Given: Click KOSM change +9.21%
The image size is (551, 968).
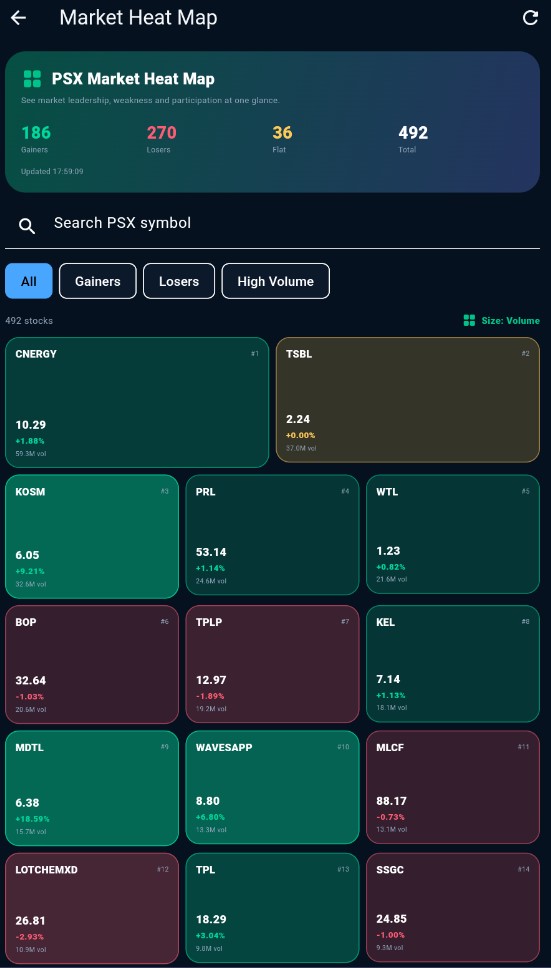Looking at the screenshot, I should [x=30, y=571].
